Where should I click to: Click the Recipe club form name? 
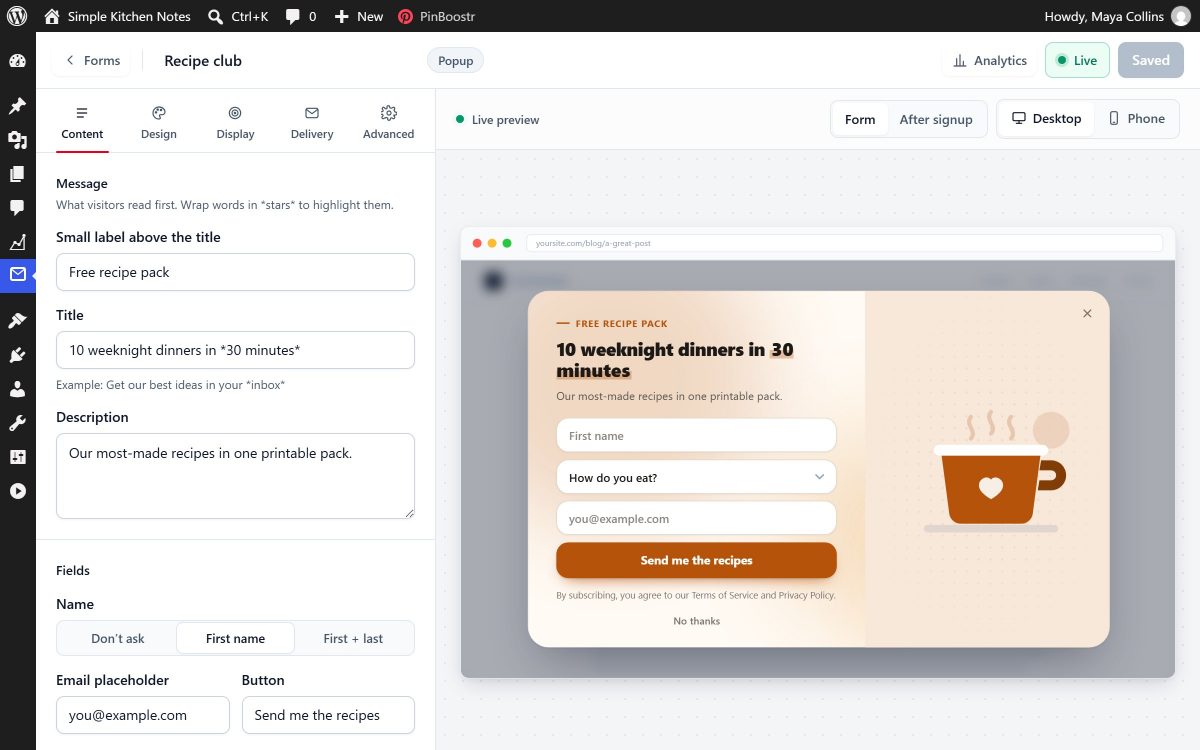[x=203, y=60]
